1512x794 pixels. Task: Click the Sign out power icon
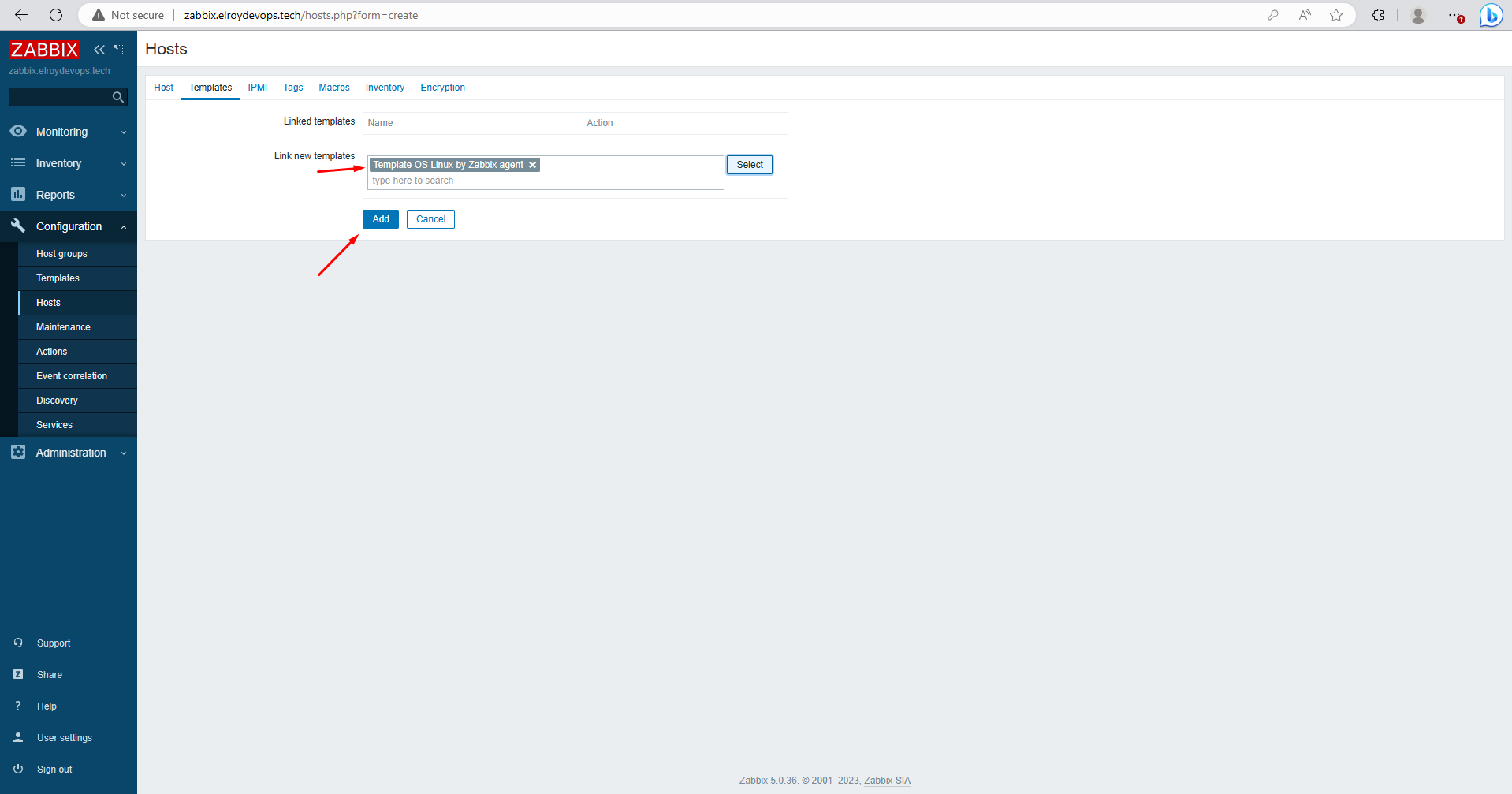tap(18, 769)
